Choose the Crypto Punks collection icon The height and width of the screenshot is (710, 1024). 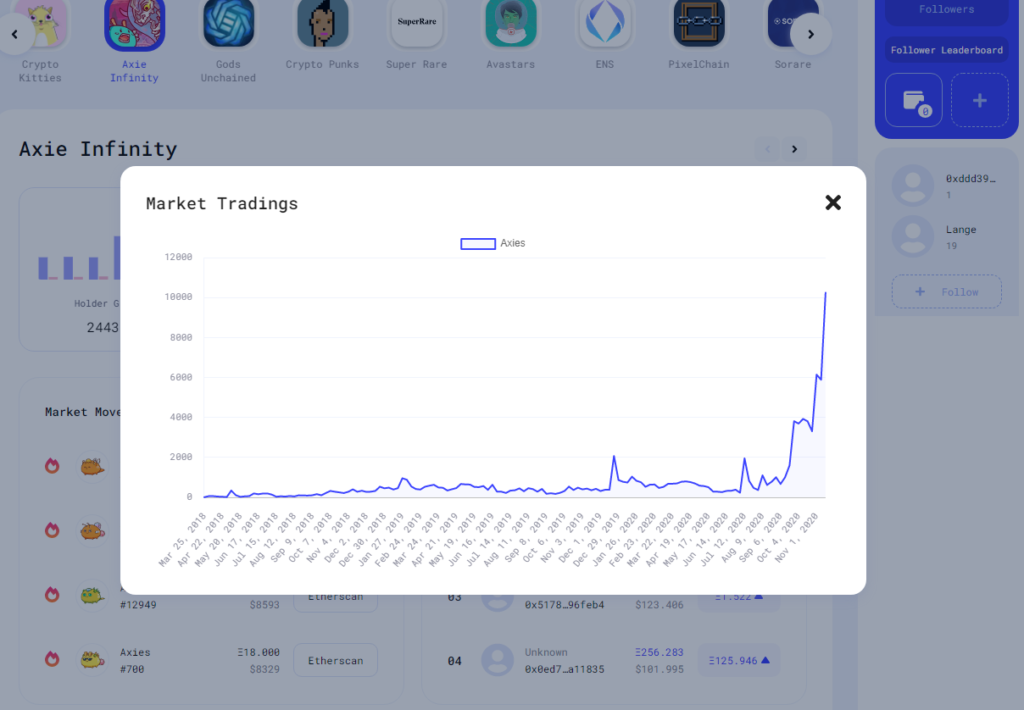coord(323,24)
